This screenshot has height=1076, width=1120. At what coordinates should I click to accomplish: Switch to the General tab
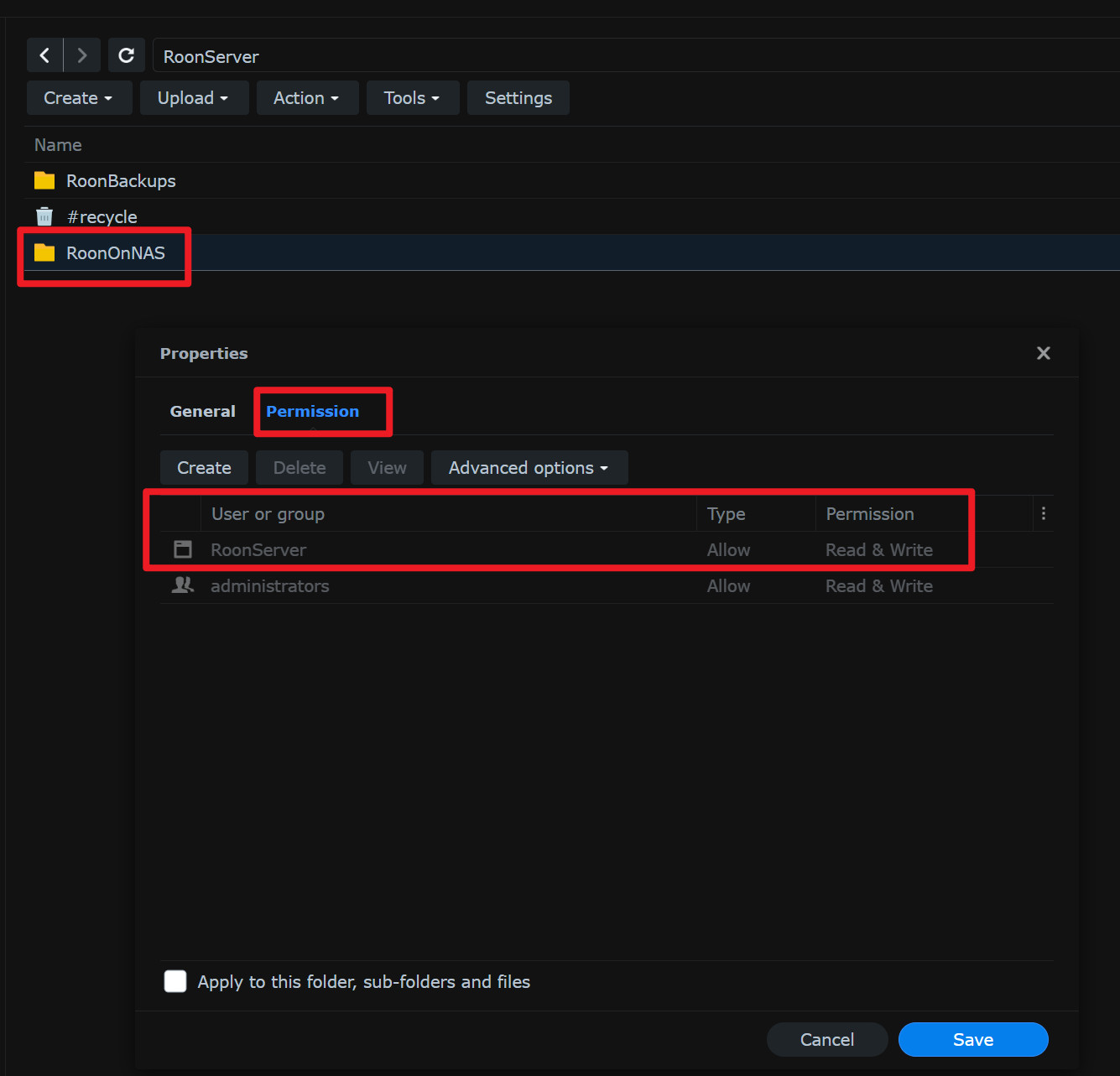point(202,412)
